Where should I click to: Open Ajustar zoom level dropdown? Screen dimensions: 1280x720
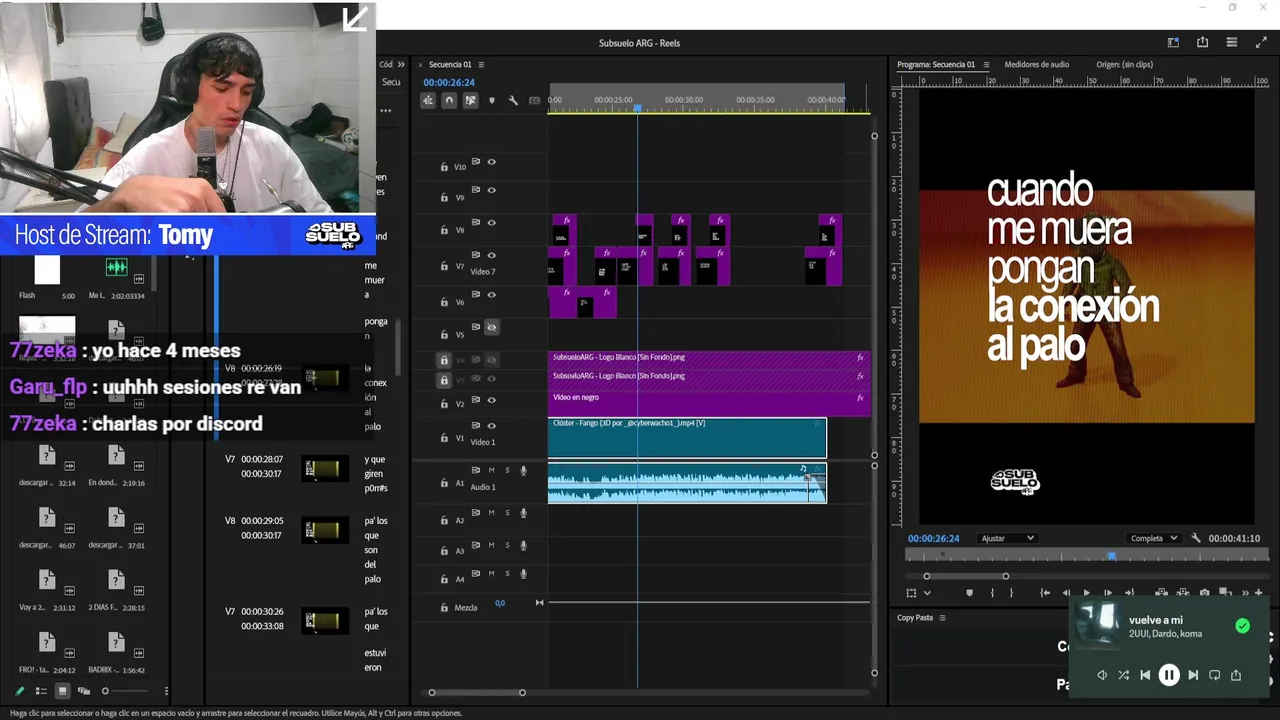point(1007,538)
